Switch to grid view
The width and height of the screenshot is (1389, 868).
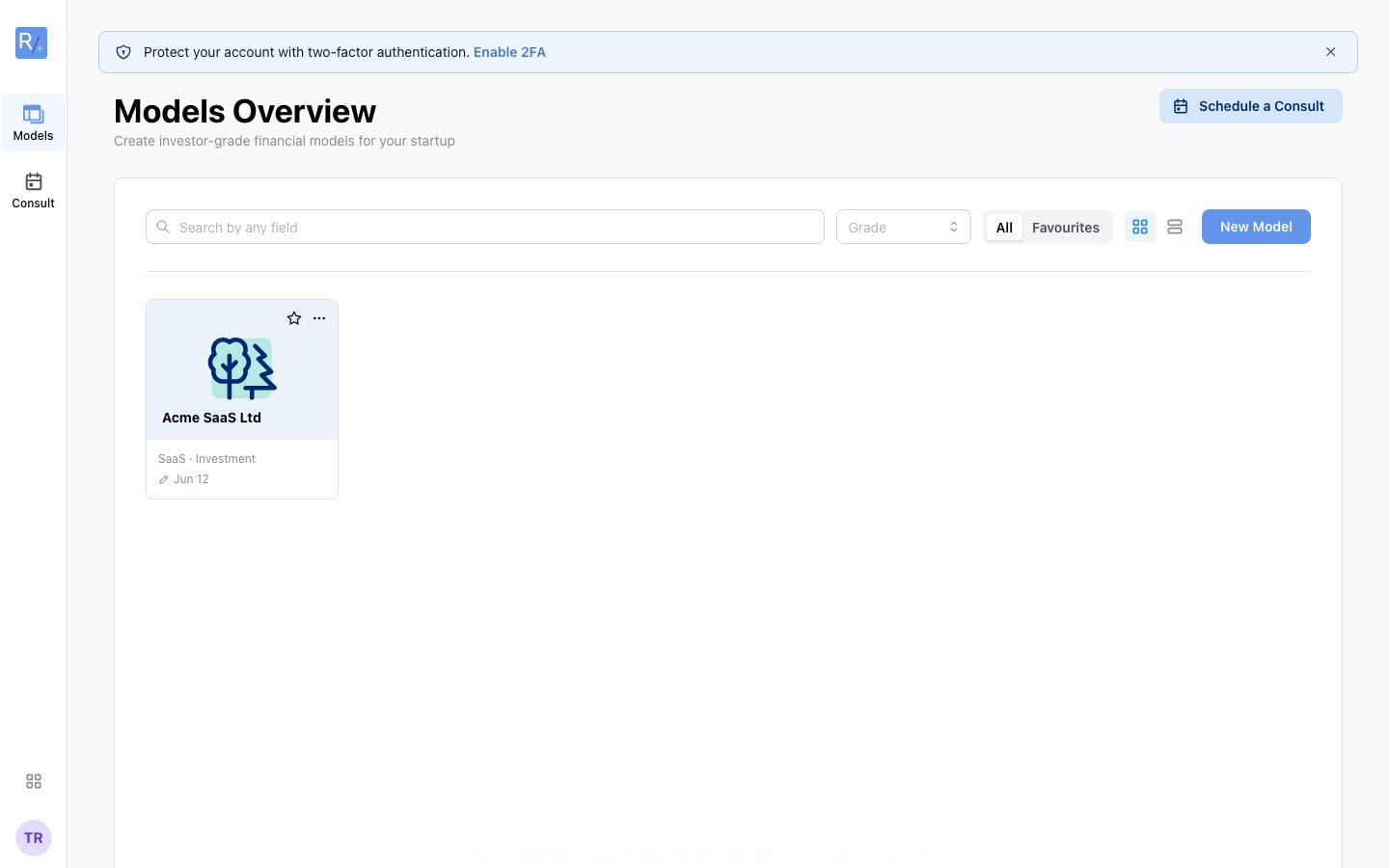pos(1140,227)
